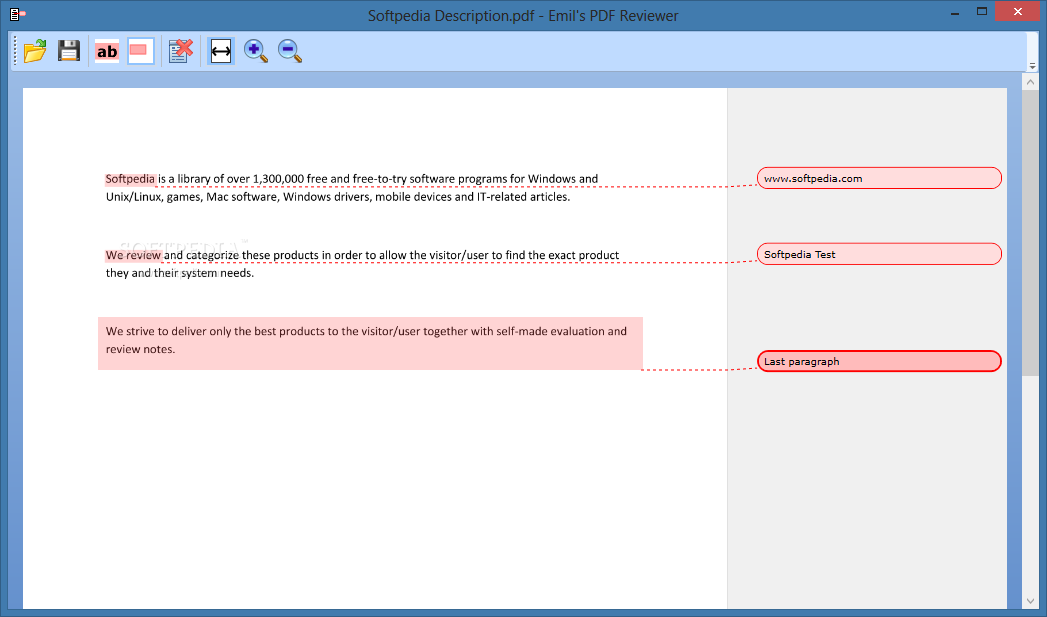Image resolution: width=1047 pixels, height=617 pixels.
Task: Select the text highlight annotation tool
Action: pyautogui.click(x=107, y=51)
